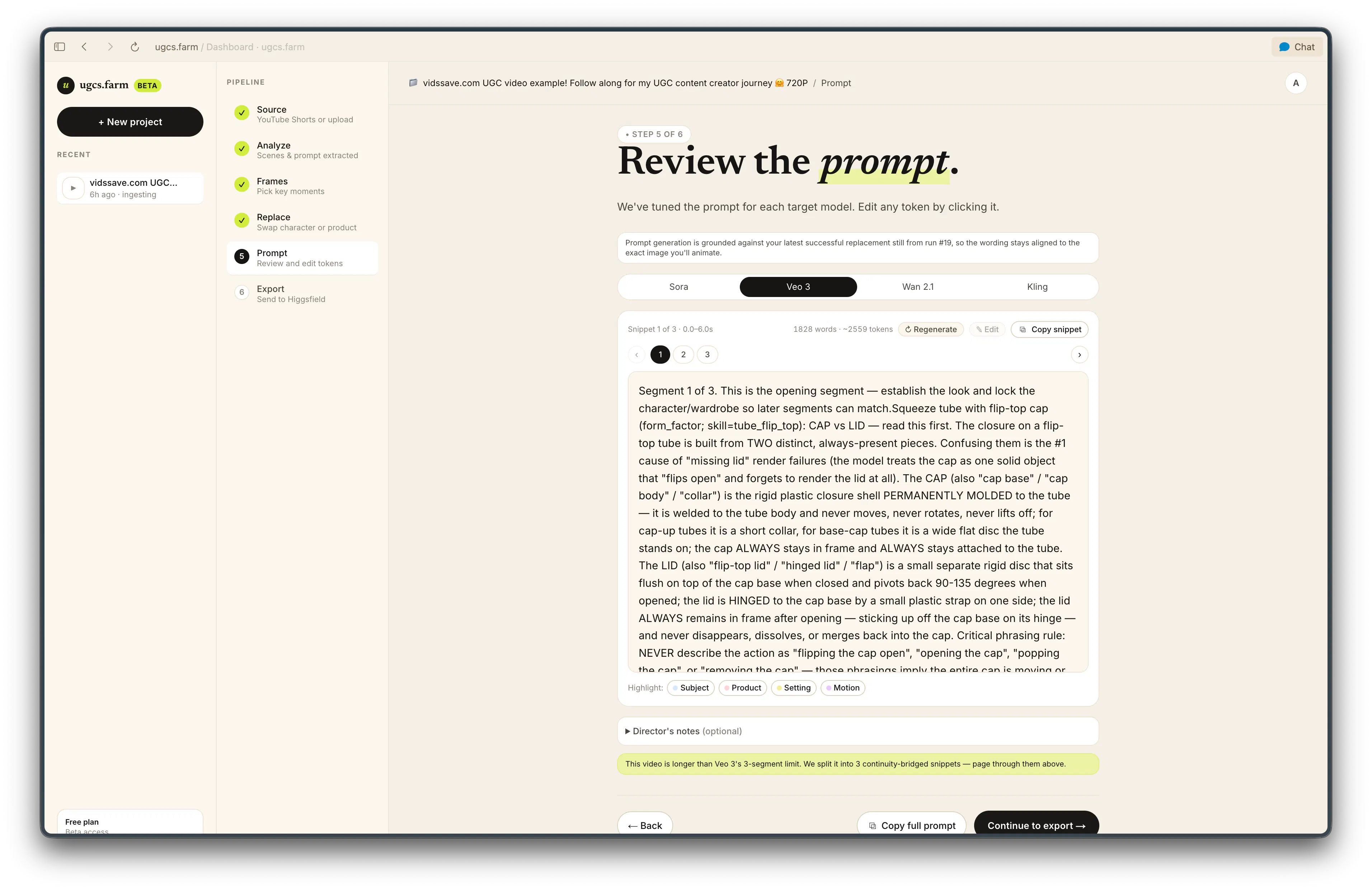Go forward with the browser forward arrow
The width and height of the screenshot is (1372, 891).
point(110,47)
